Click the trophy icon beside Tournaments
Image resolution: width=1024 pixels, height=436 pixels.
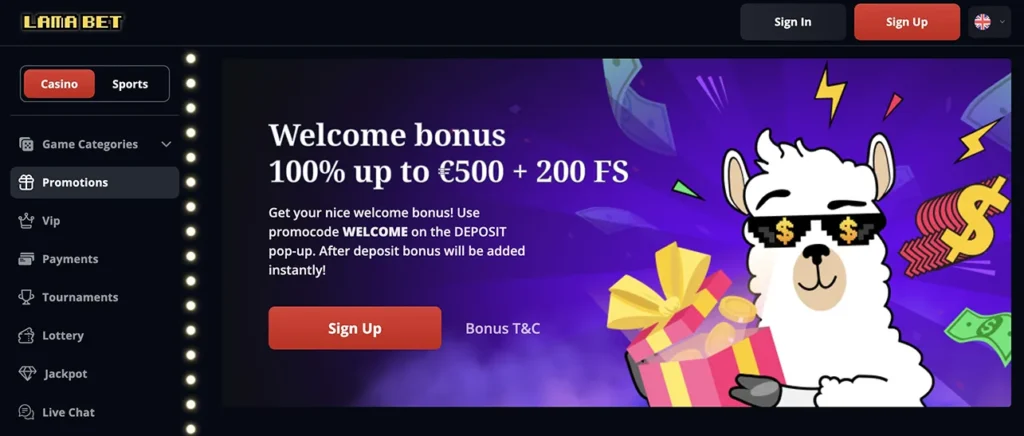26,298
